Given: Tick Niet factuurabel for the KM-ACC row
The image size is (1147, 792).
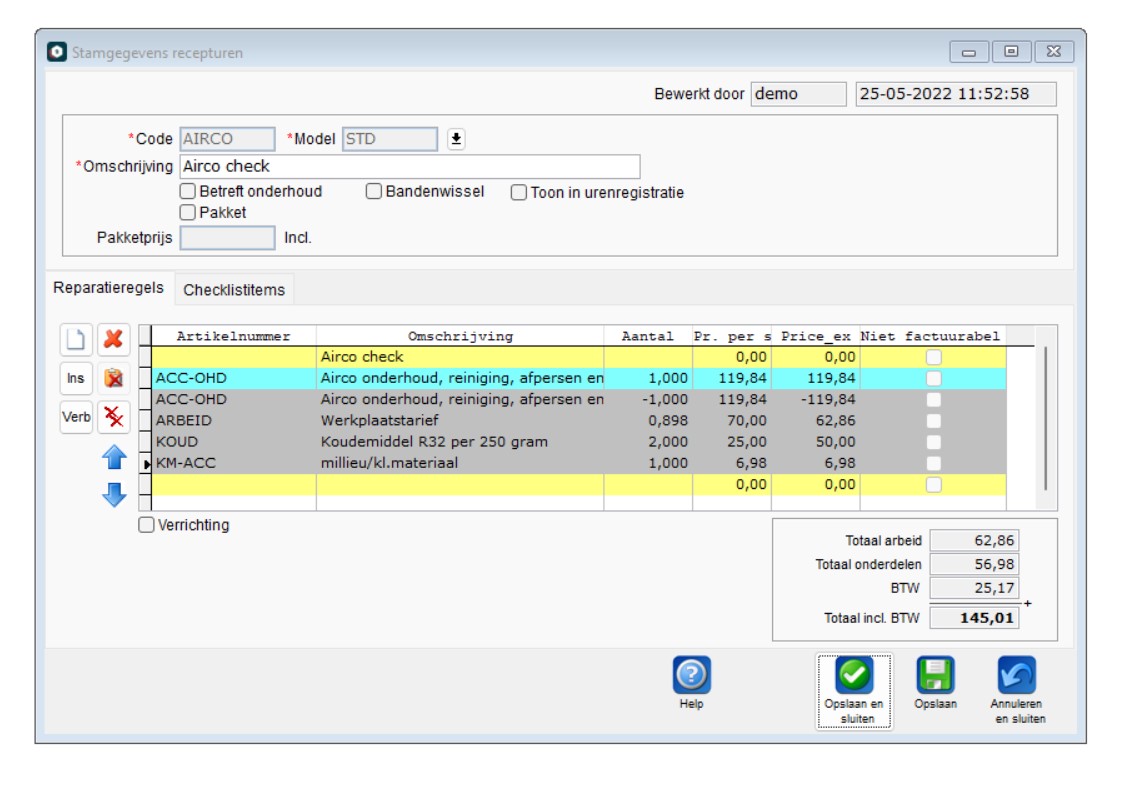Looking at the screenshot, I should click(933, 464).
